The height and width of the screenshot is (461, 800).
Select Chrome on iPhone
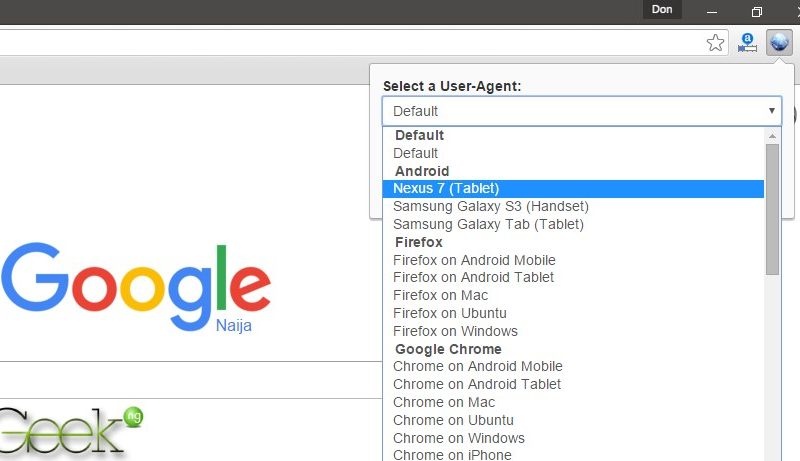tap(452, 455)
